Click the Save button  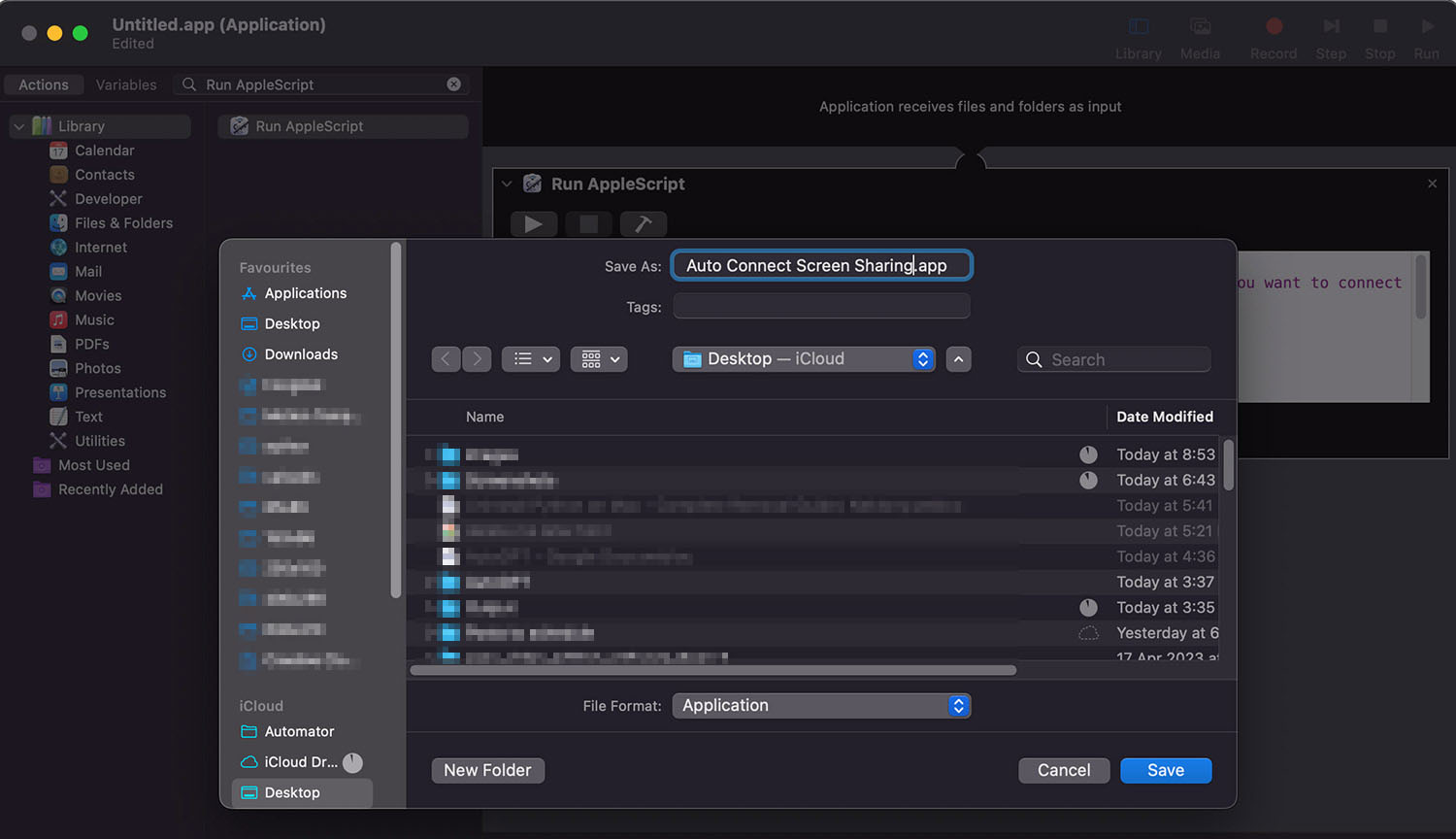click(x=1166, y=770)
